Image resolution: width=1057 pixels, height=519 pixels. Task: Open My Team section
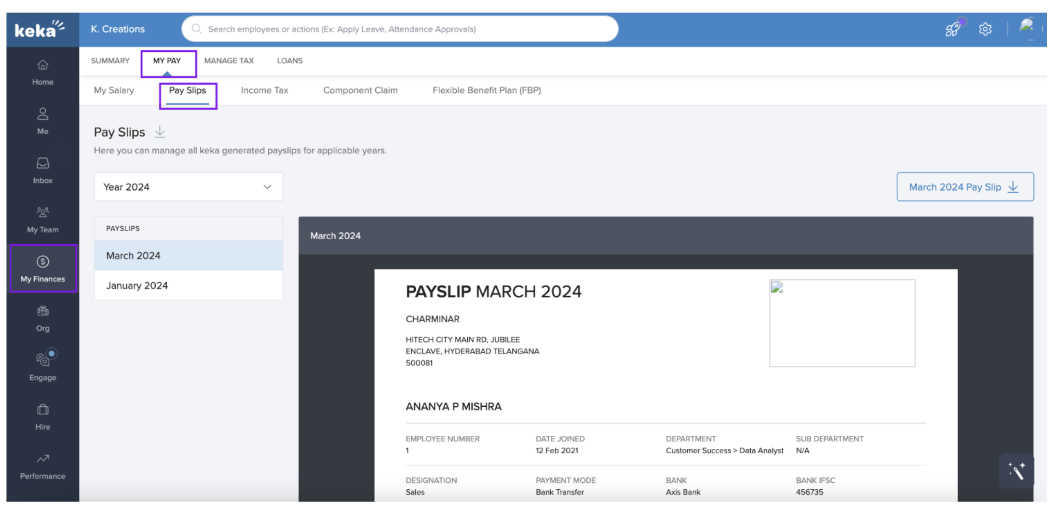point(43,219)
